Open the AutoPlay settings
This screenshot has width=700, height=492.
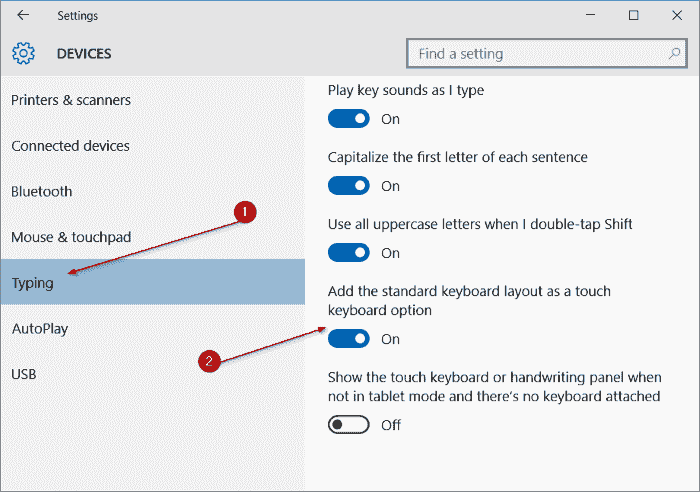click(x=39, y=328)
